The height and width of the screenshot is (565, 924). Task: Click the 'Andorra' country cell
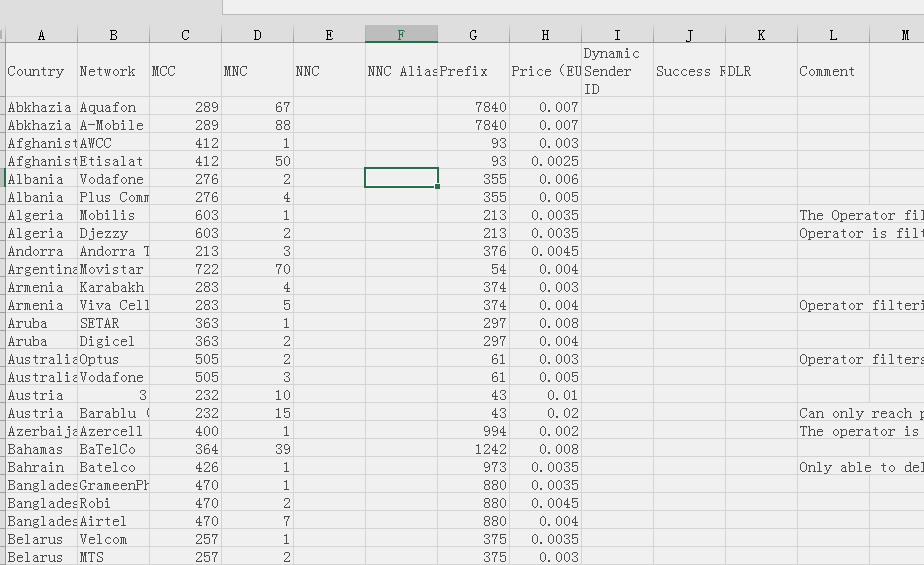[x=41, y=251]
